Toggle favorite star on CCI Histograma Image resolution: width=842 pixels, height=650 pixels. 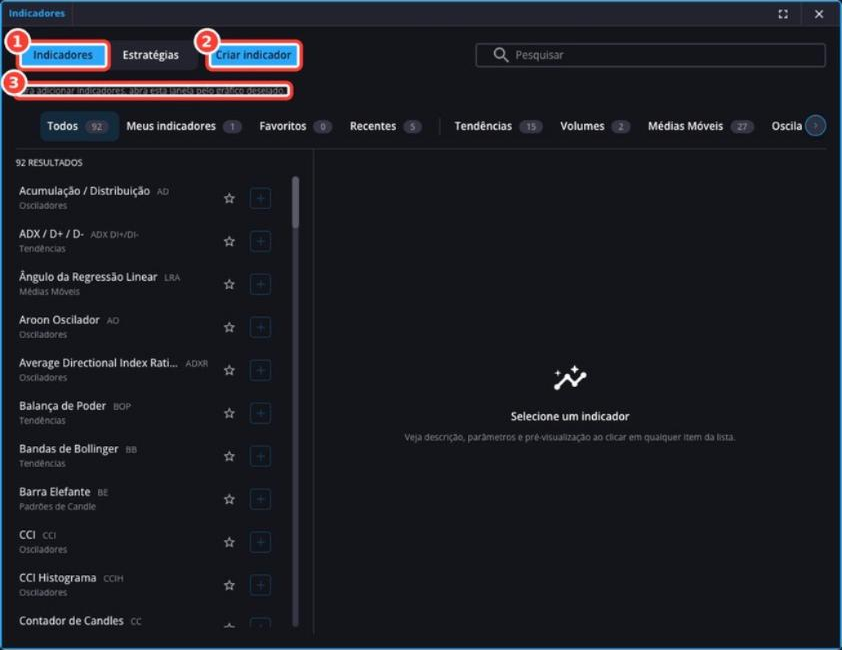(x=229, y=585)
